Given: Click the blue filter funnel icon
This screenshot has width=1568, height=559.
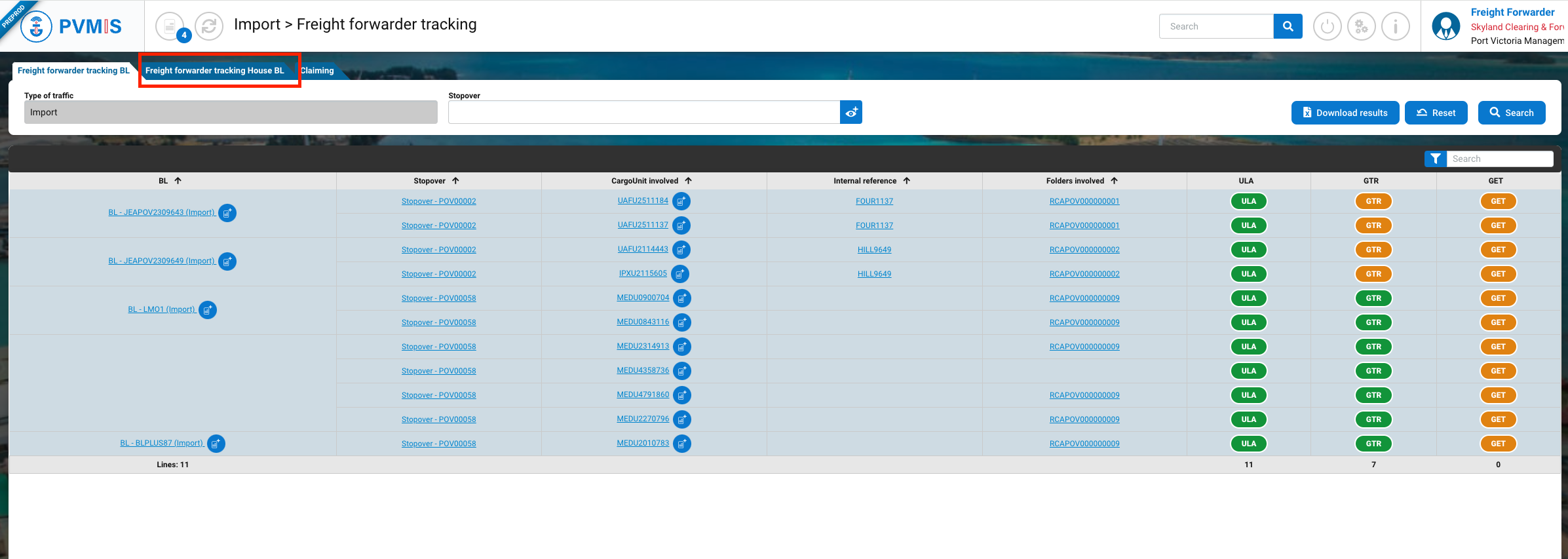Looking at the screenshot, I should 1435,159.
